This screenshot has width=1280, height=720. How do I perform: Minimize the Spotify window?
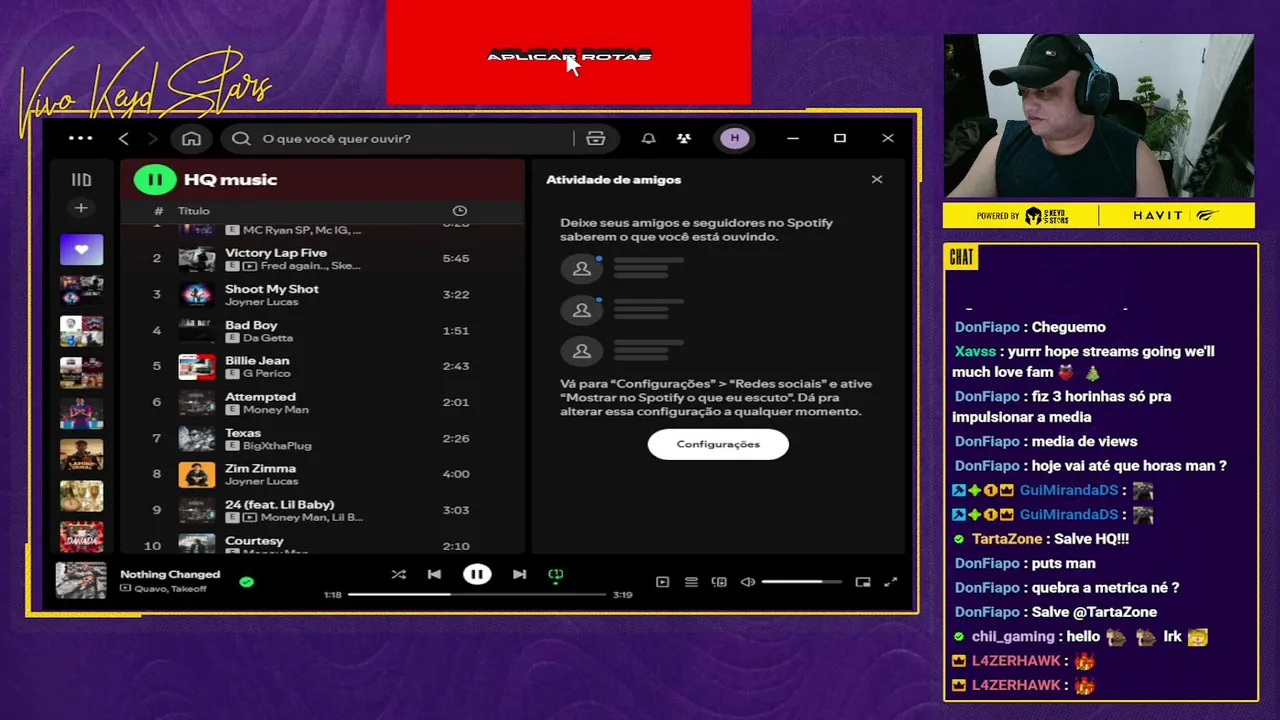coord(792,138)
